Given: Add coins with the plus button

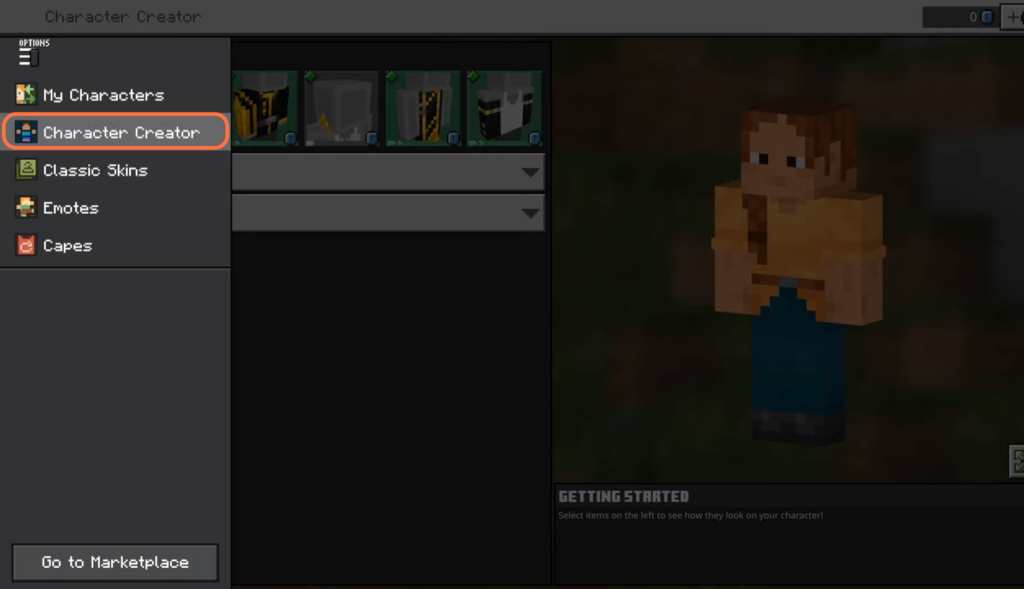Looking at the screenshot, I should 1014,17.
